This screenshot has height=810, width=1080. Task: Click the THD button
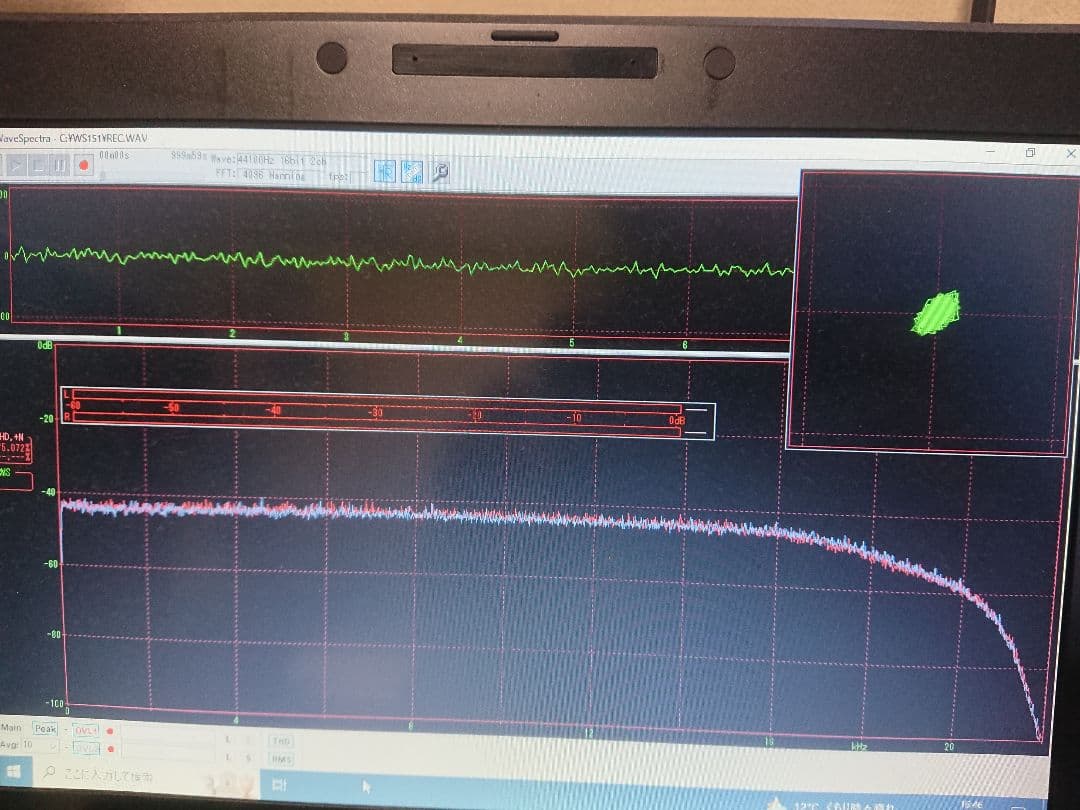point(280,740)
